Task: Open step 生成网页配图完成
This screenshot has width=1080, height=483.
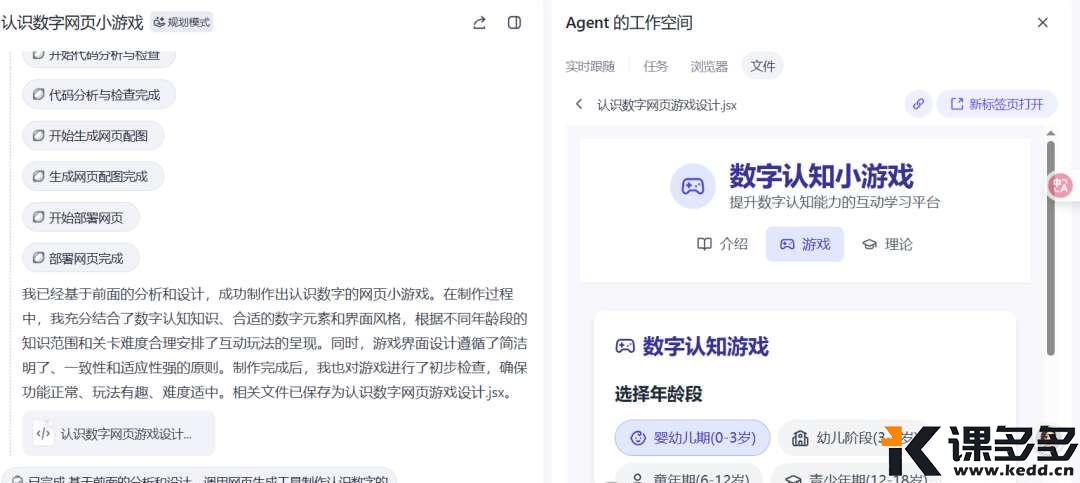Action: (93, 176)
